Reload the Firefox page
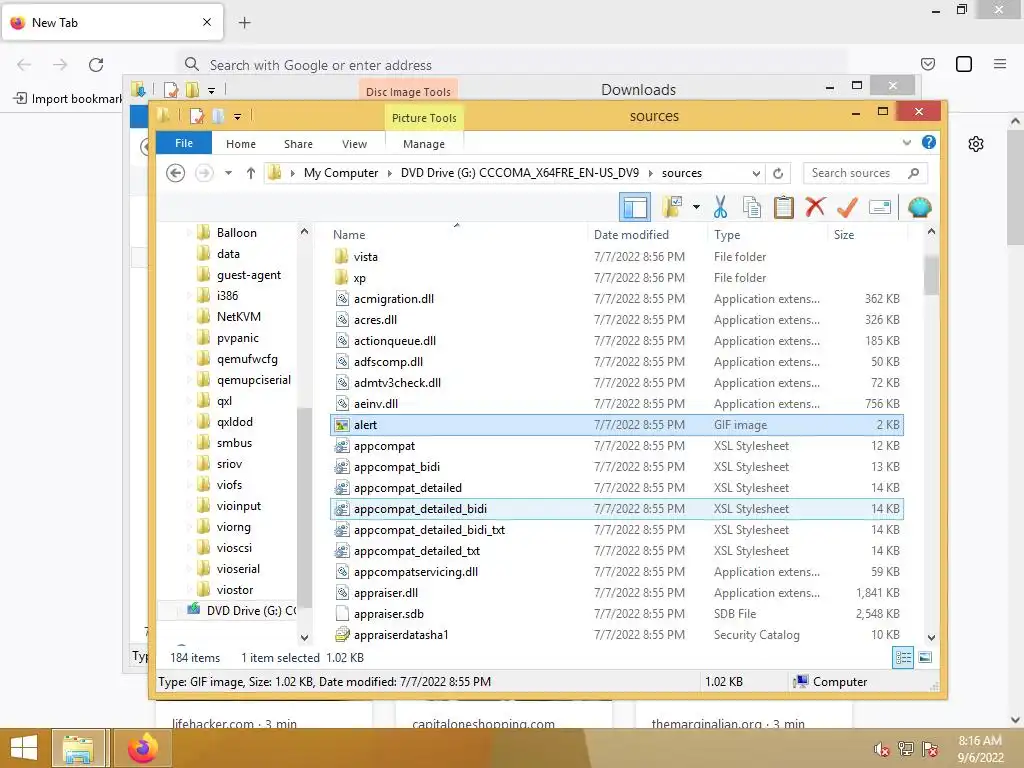 click(96, 65)
